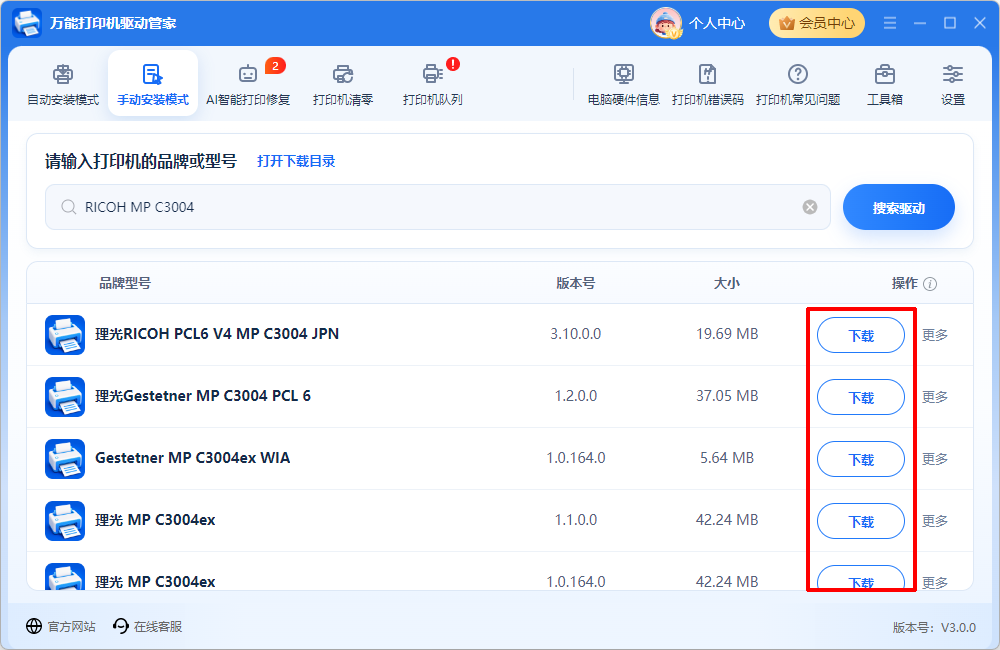Show the info tooltip beside 操作
Image resolution: width=1000 pixels, height=650 pixels.
[x=930, y=284]
